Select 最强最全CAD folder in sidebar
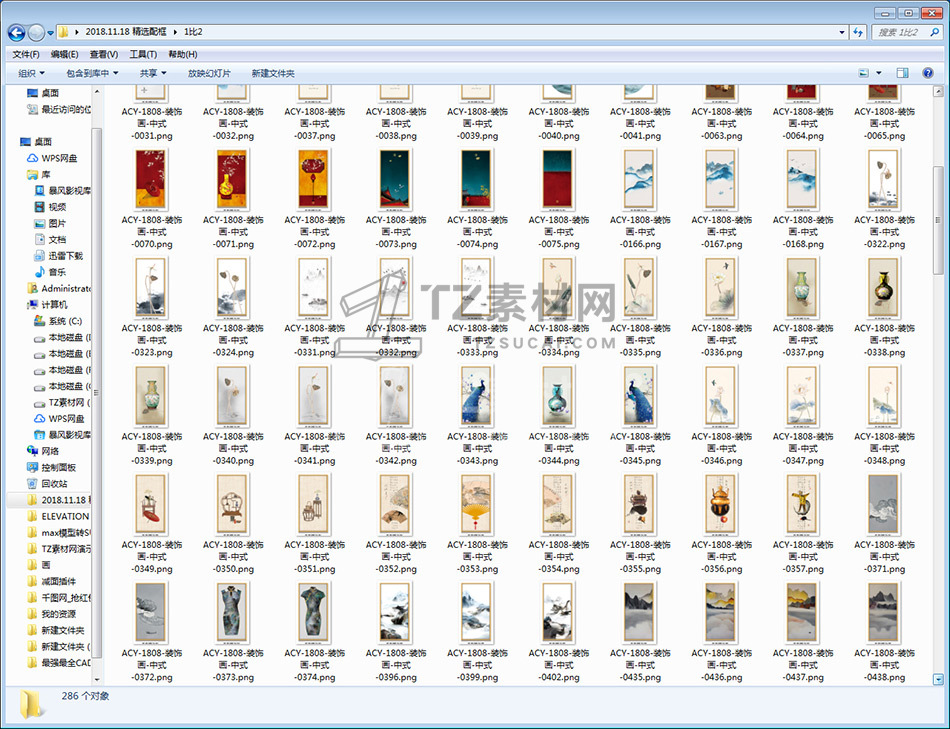 click(59, 663)
